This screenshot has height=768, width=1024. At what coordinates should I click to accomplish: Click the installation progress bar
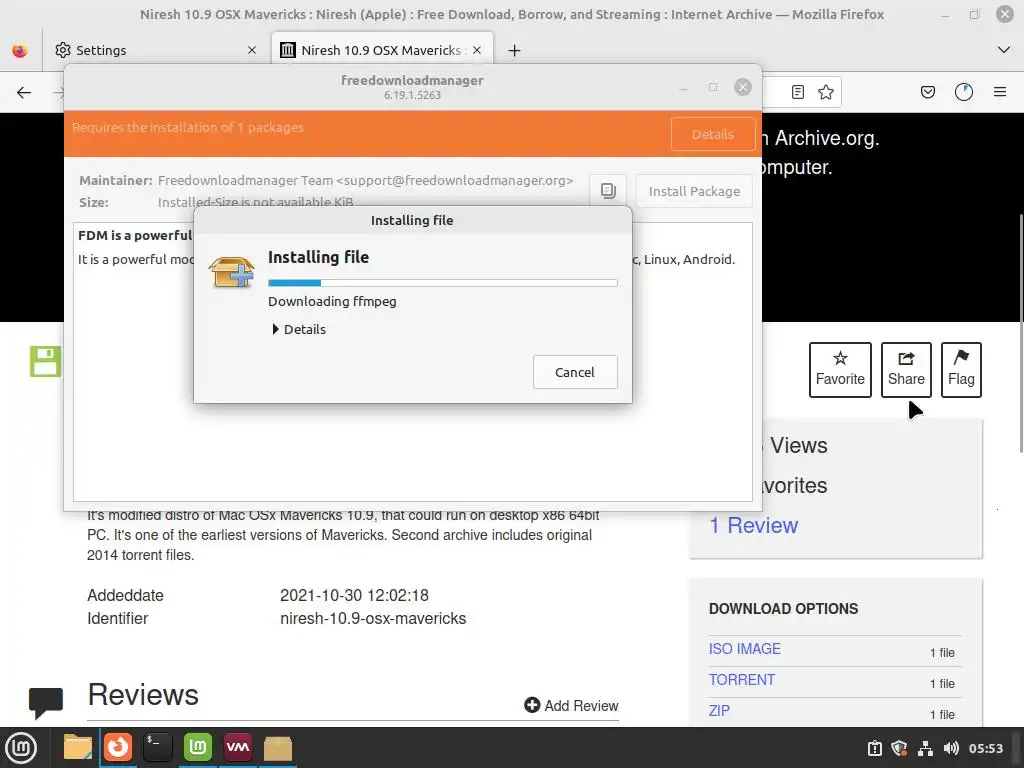click(x=442, y=283)
